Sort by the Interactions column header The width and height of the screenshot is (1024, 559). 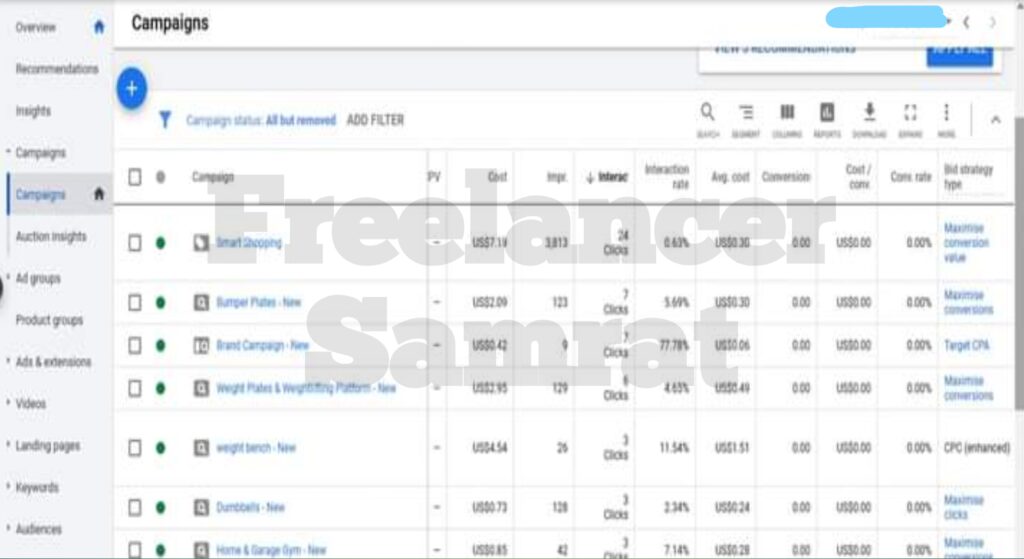click(x=608, y=177)
